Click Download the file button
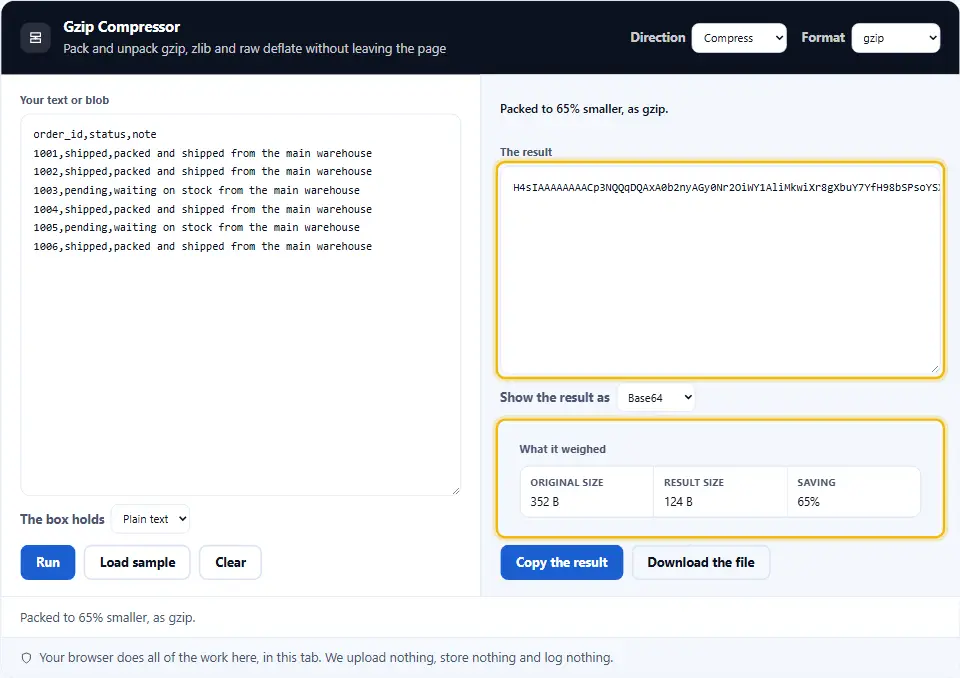This screenshot has height=678, width=960. pos(701,562)
